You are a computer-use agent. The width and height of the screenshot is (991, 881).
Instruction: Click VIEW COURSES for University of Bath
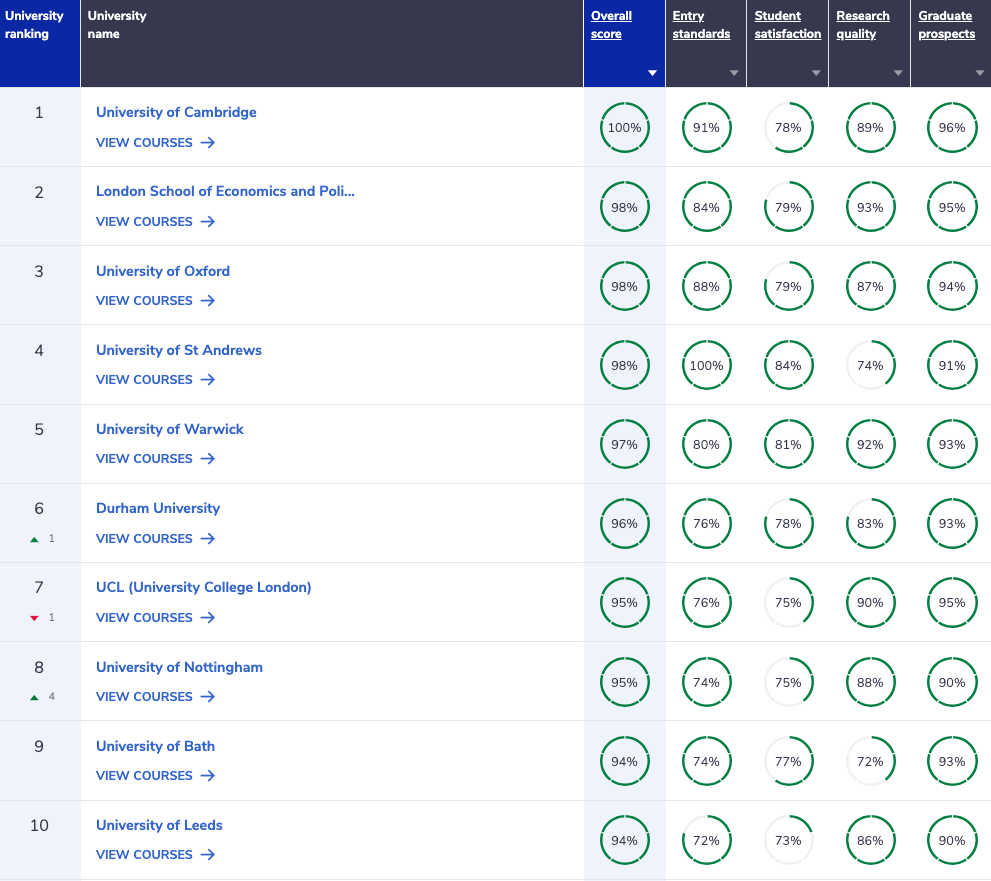click(x=144, y=776)
